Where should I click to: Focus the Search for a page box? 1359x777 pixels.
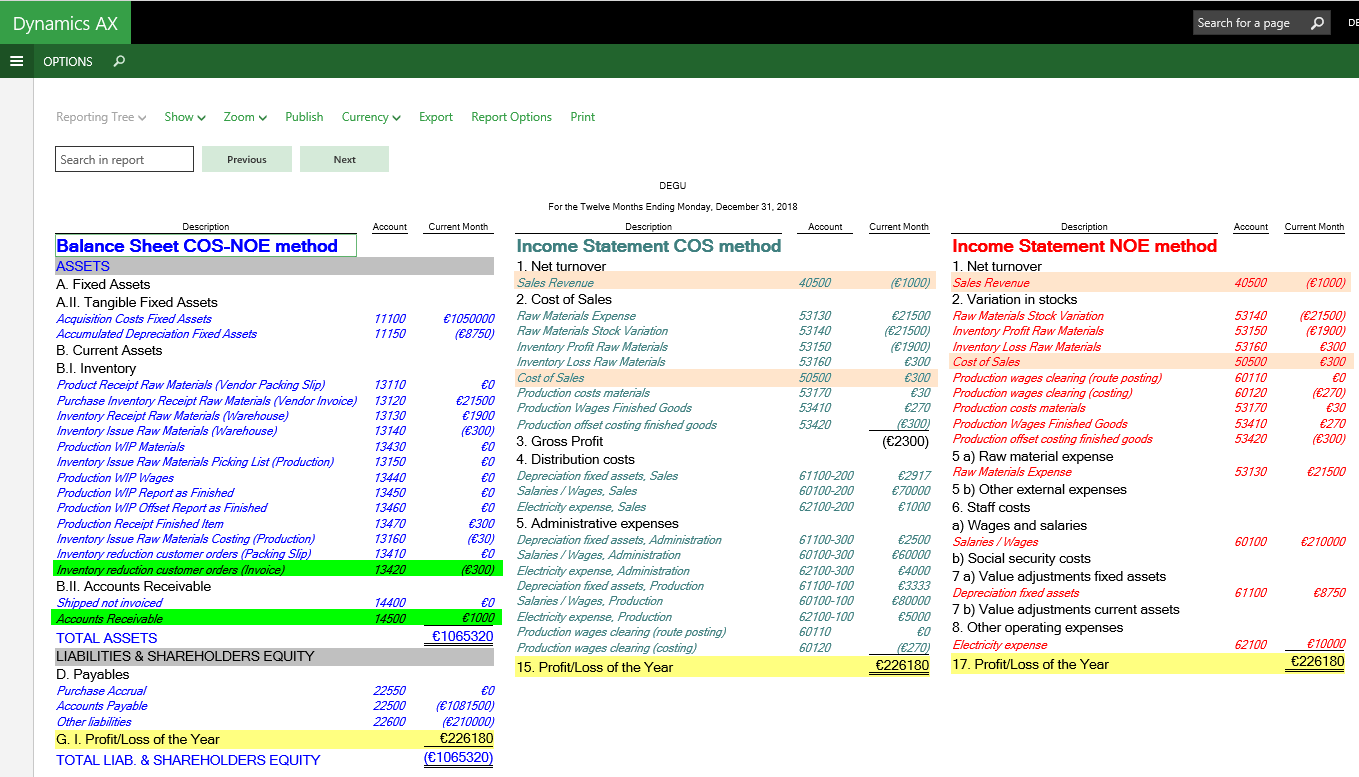click(x=1250, y=23)
